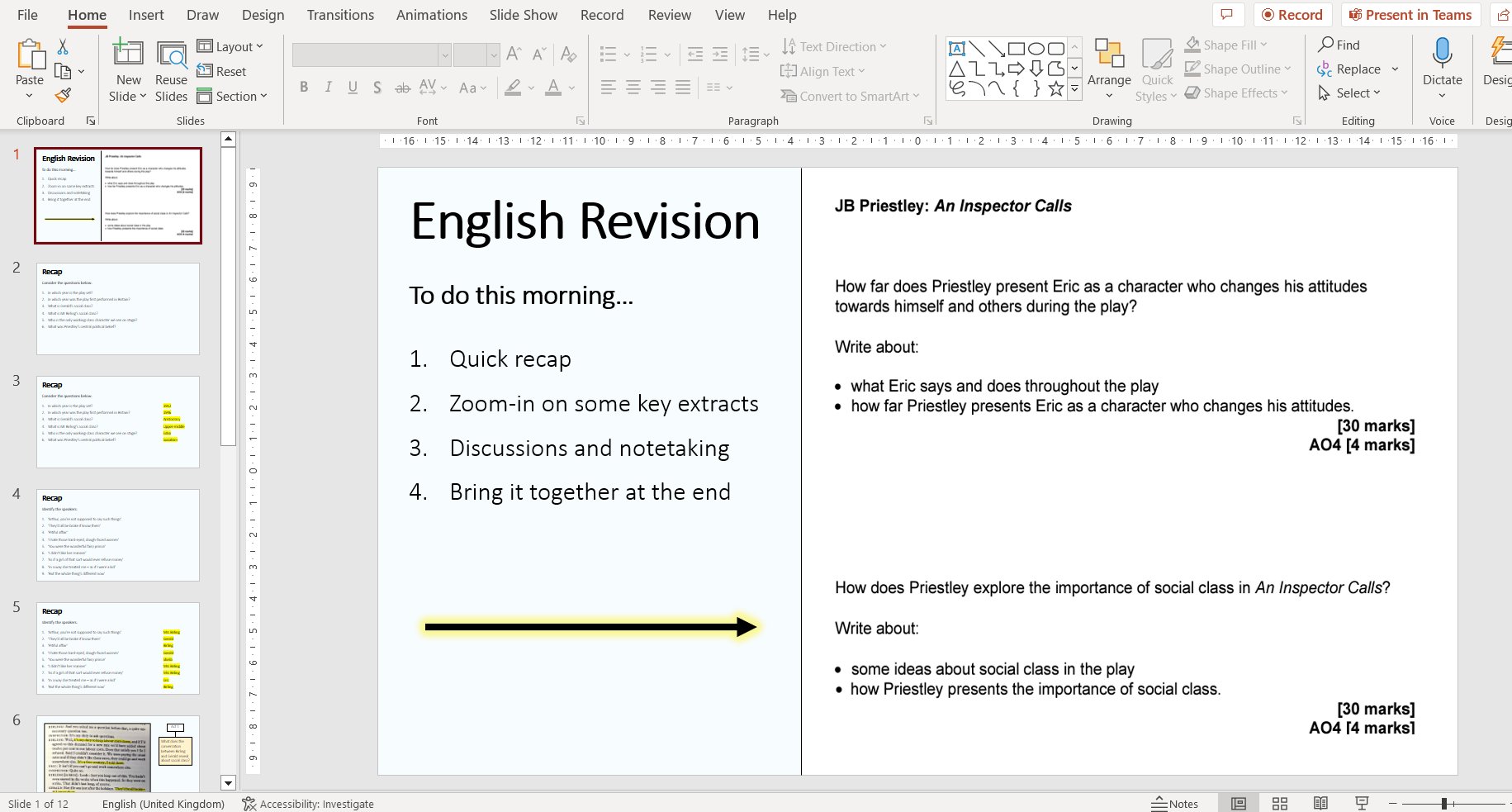Open the Shape Outline dropdown
Screen dimensions: 1512x812
(x=1238, y=69)
